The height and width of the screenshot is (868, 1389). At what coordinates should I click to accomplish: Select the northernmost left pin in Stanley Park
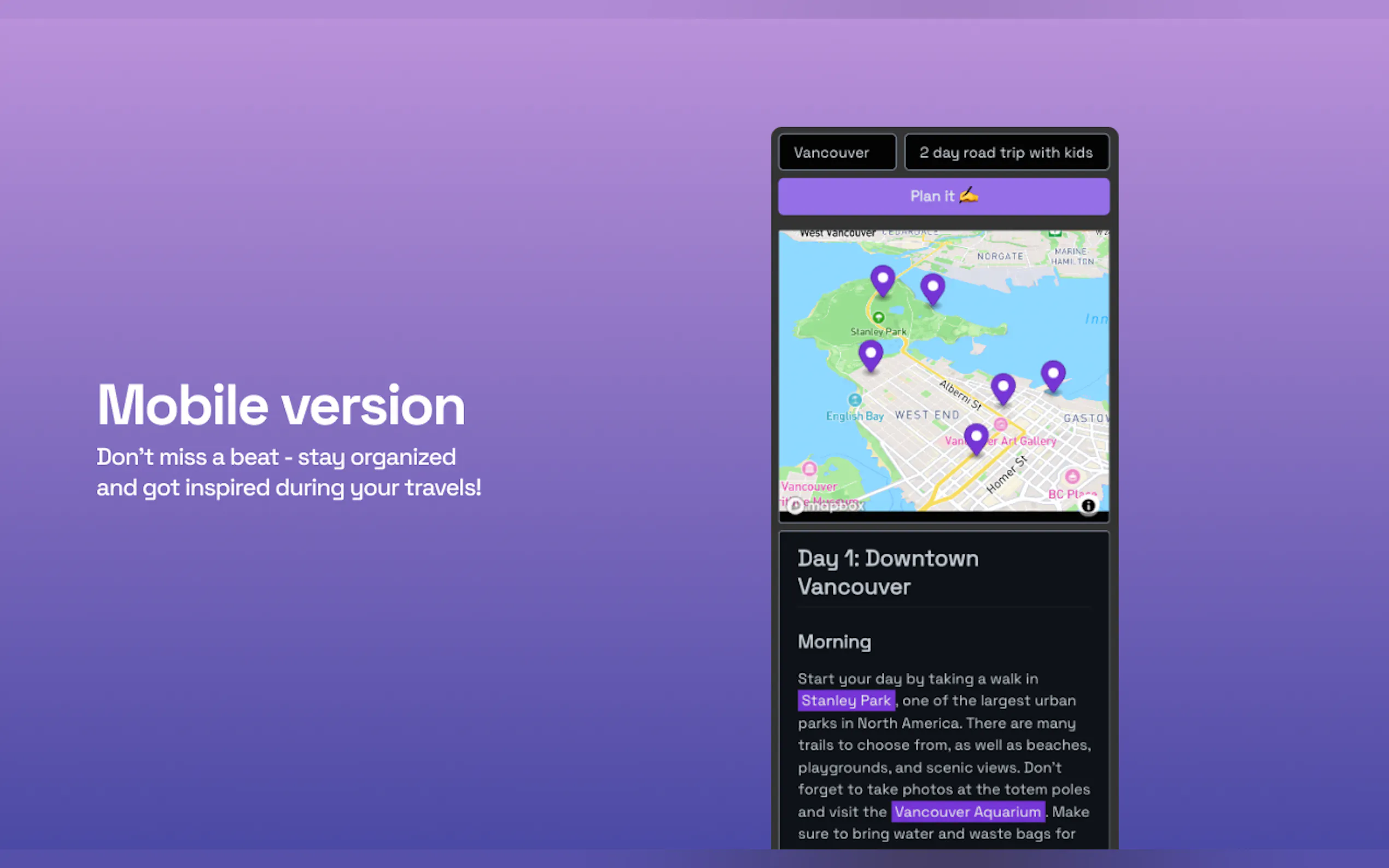tap(883, 279)
